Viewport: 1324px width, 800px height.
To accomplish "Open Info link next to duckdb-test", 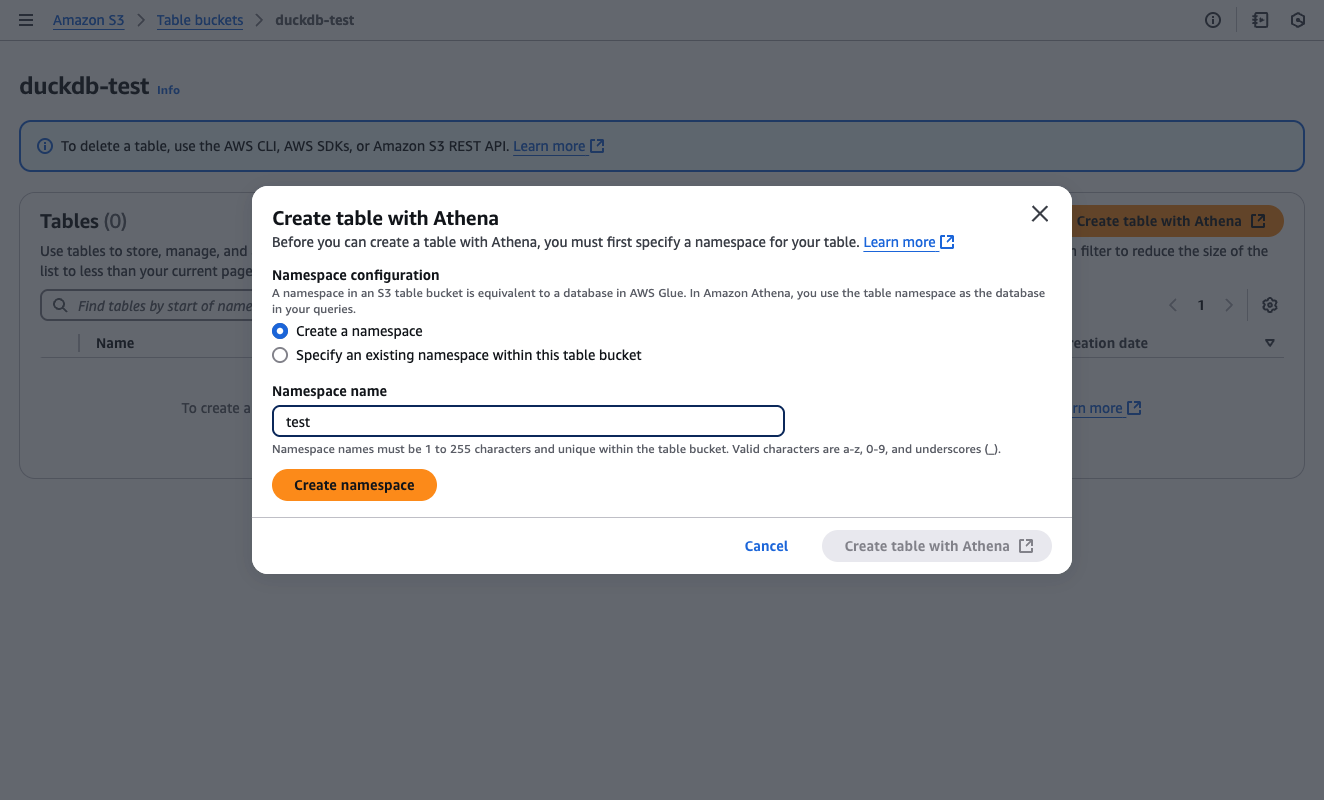I will click(x=168, y=90).
